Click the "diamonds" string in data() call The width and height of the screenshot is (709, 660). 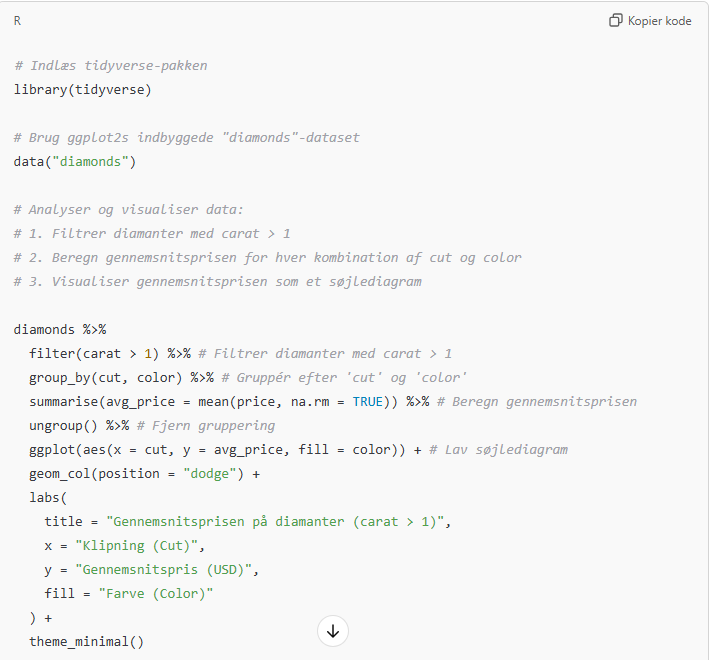point(94,162)
